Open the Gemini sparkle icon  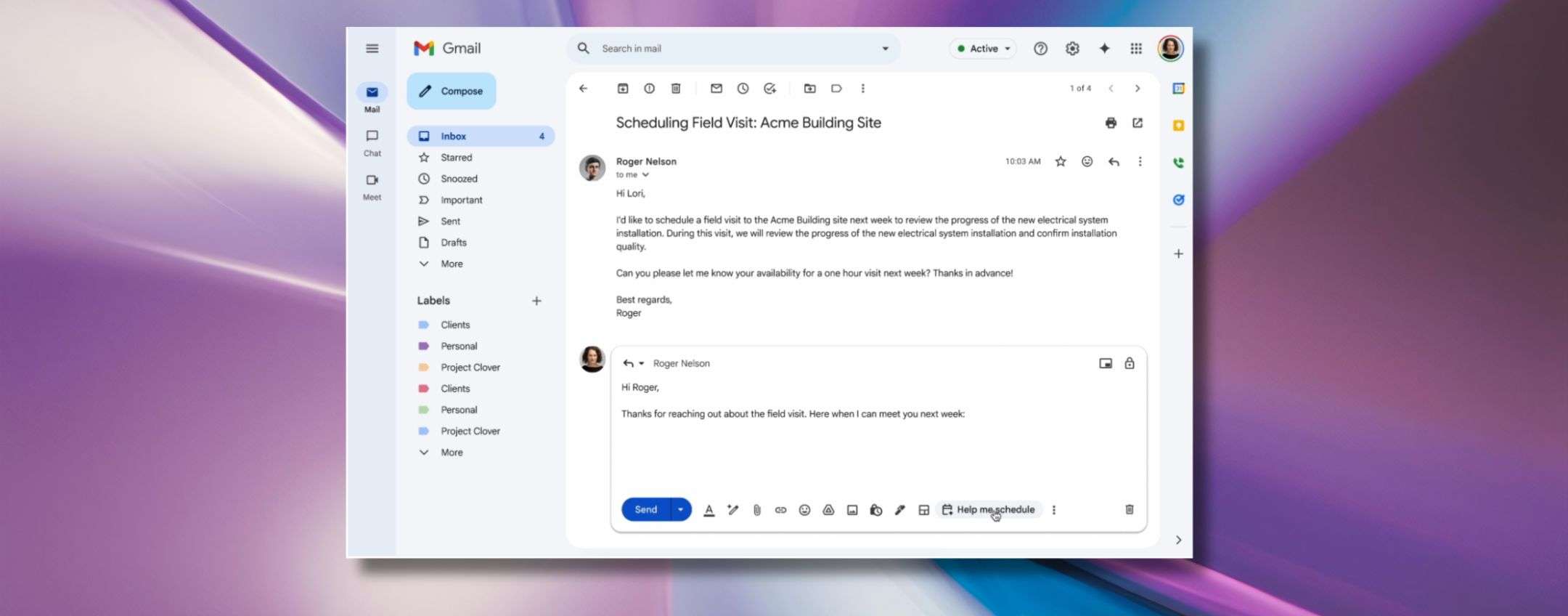tap(1104, 49)
